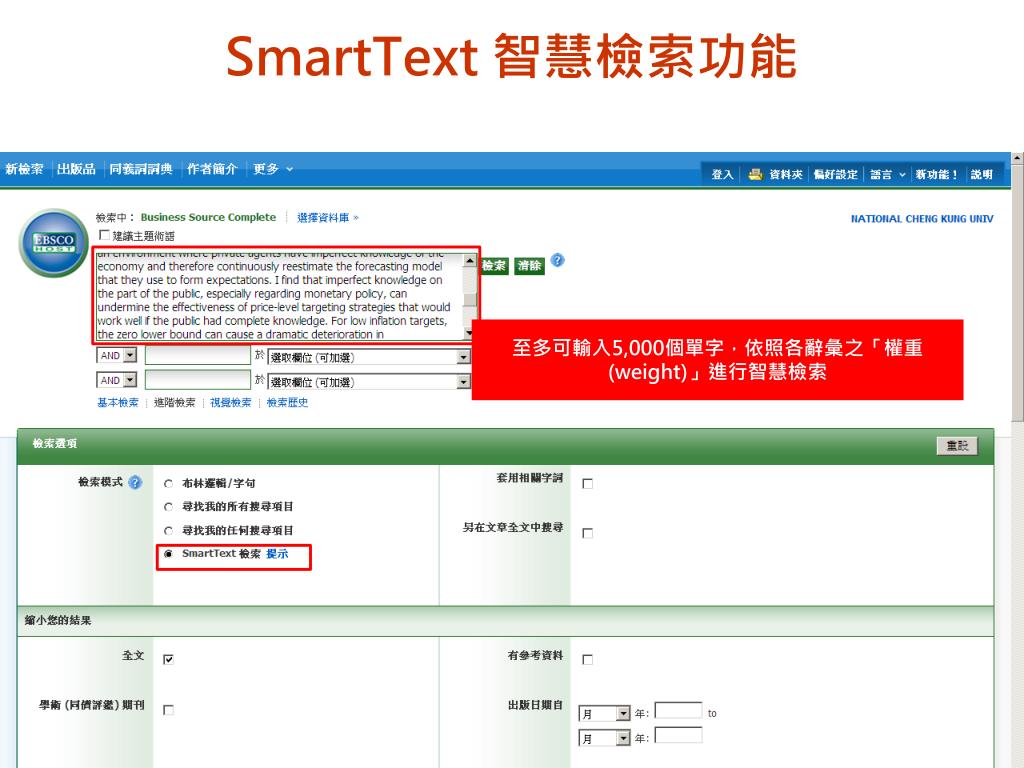Click the third search term field
The image size is (1024, 768).
point(198,380)
